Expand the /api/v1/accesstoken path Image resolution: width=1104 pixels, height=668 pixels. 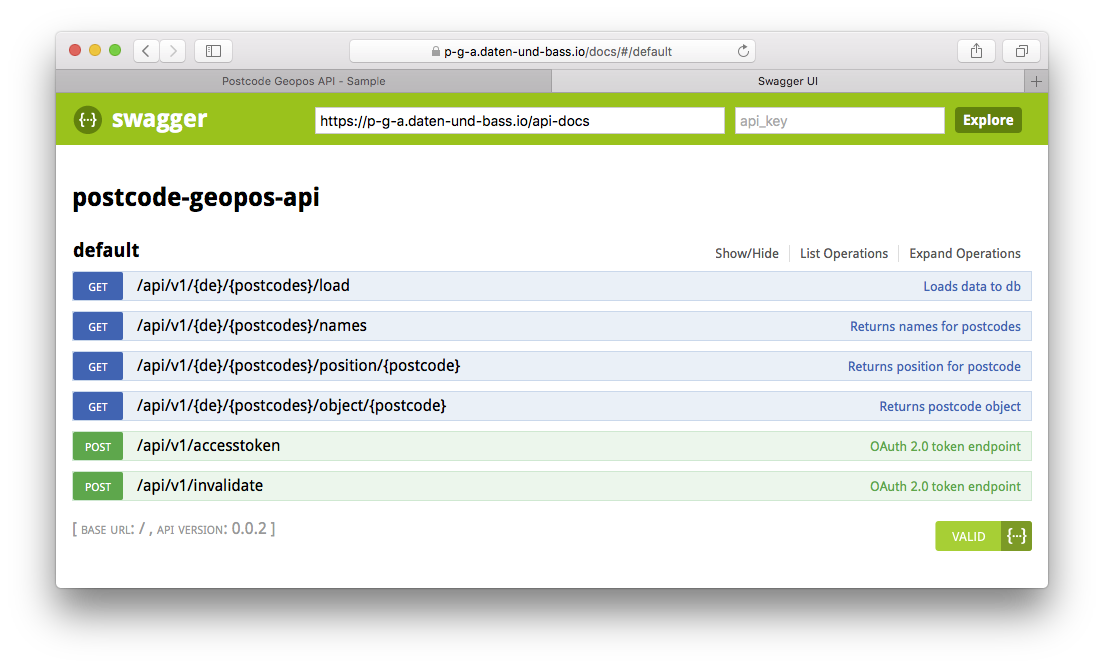tap(208, 446)
